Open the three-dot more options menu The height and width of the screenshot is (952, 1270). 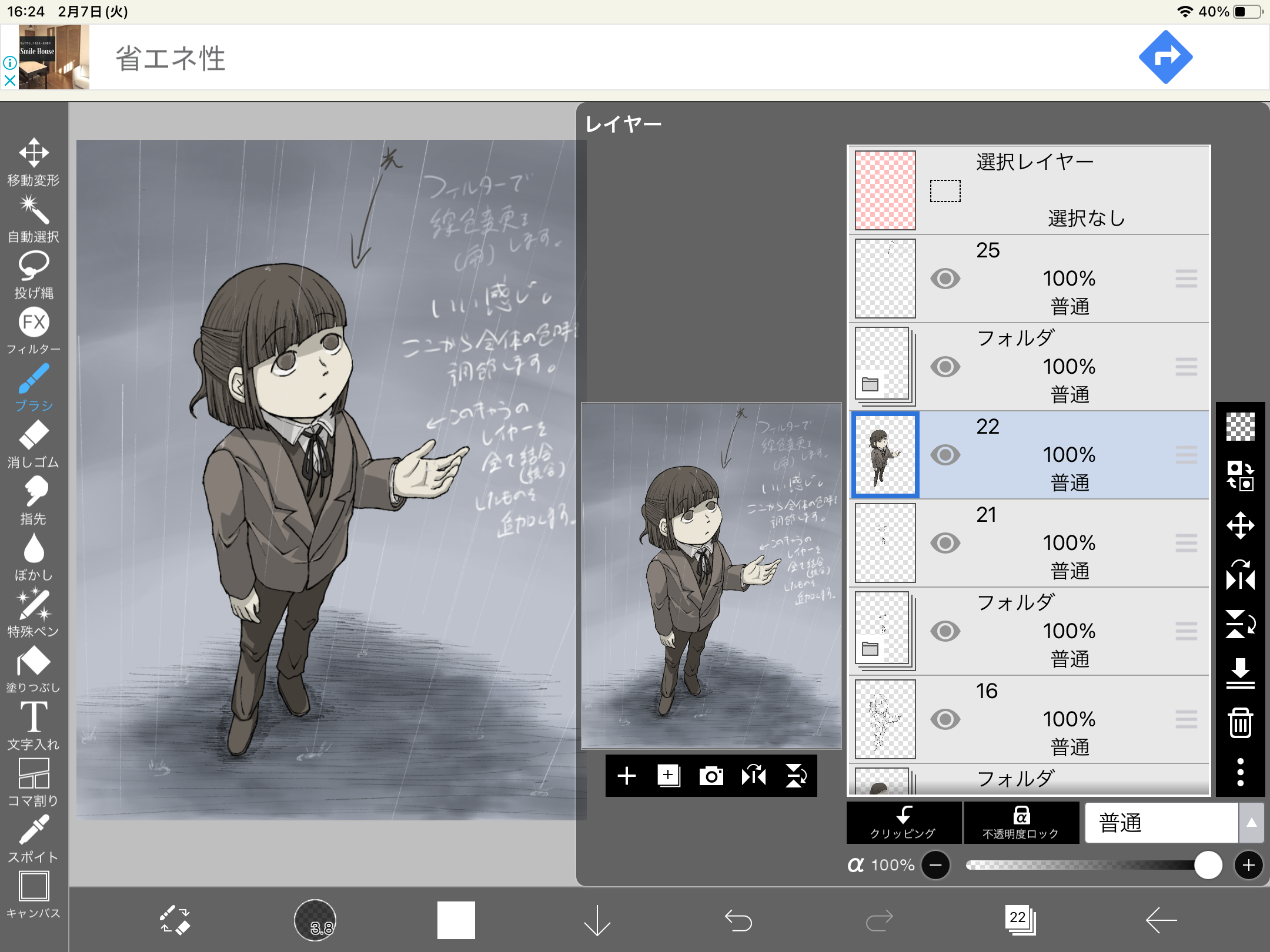(x=1240, y=772)
